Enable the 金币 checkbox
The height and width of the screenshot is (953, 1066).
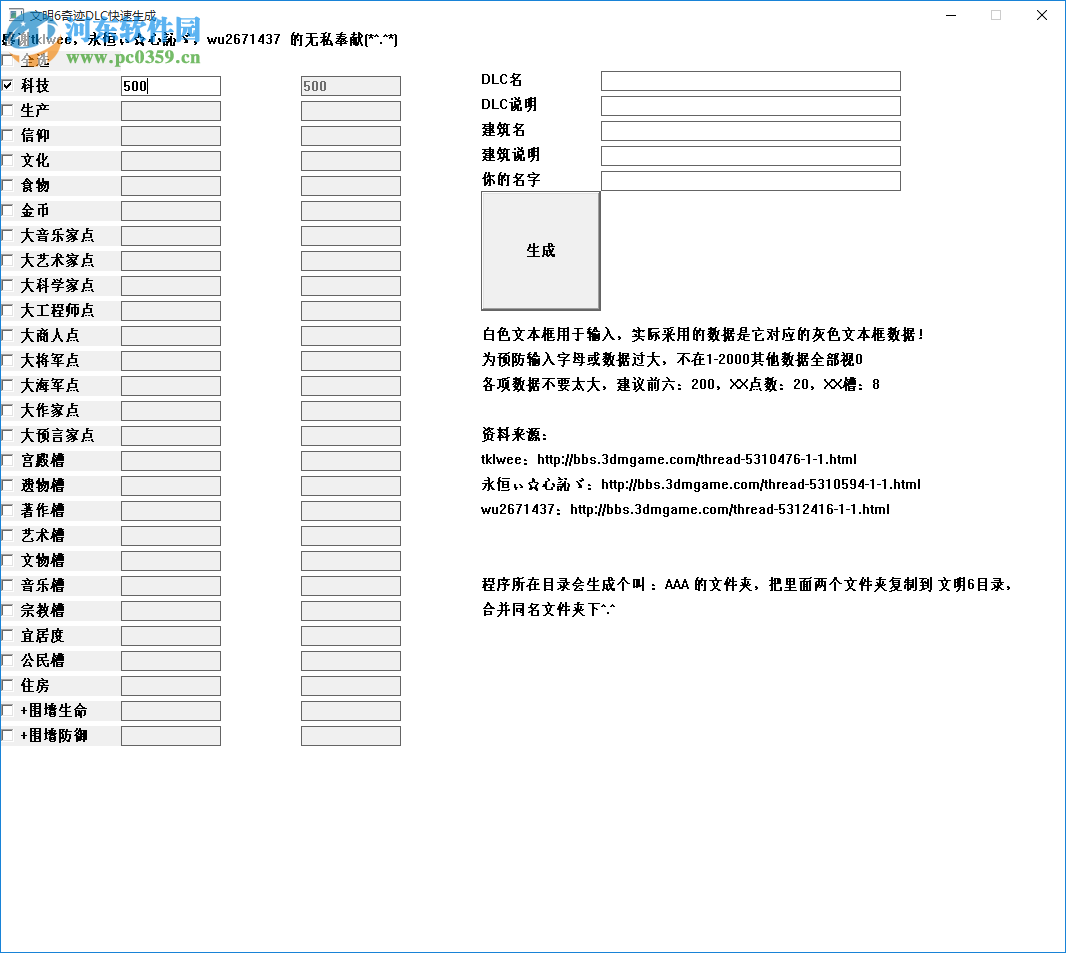pyautogui.click(x=9, y=210)
